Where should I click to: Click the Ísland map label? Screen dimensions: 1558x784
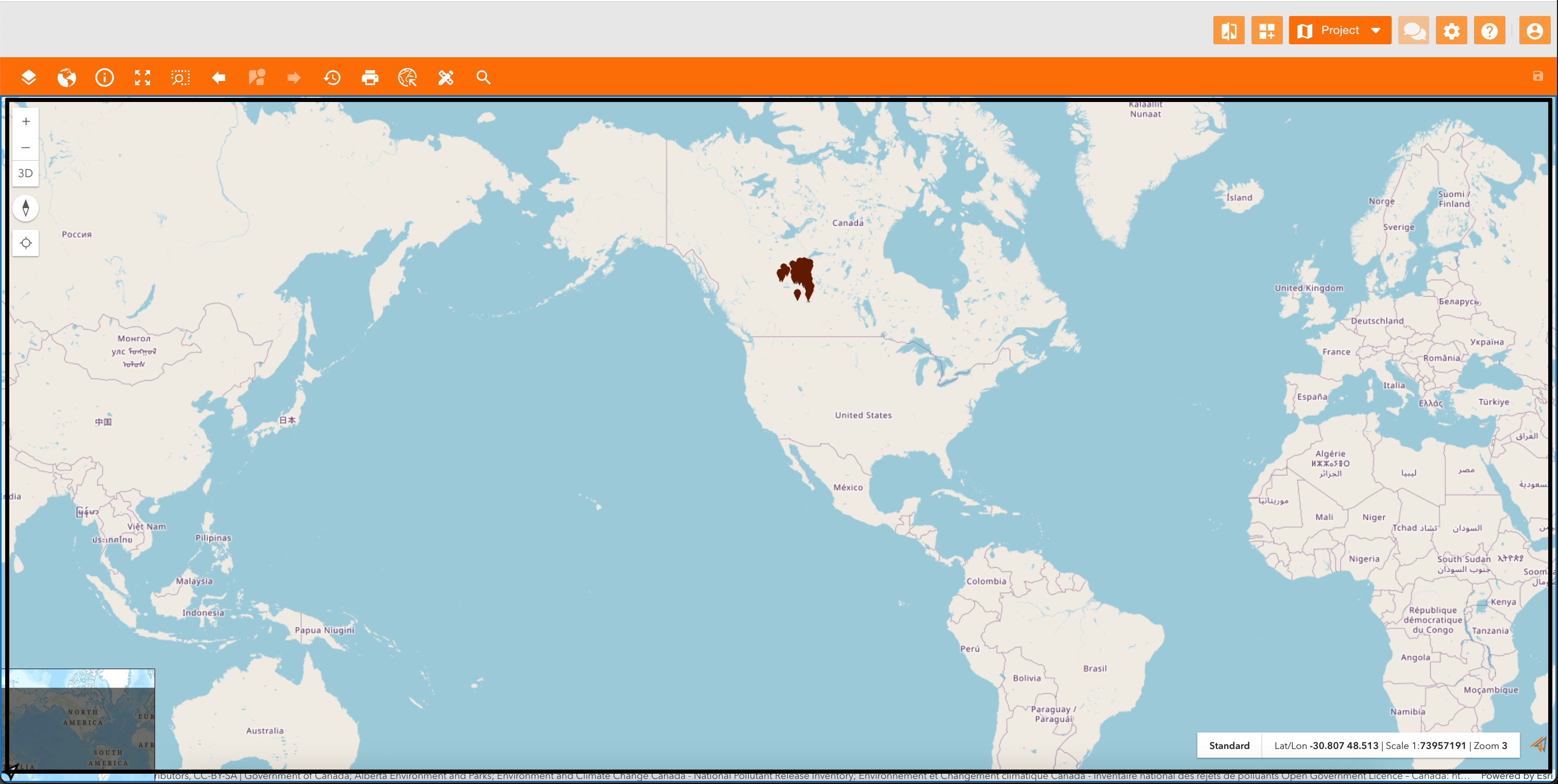point(1239,197)
